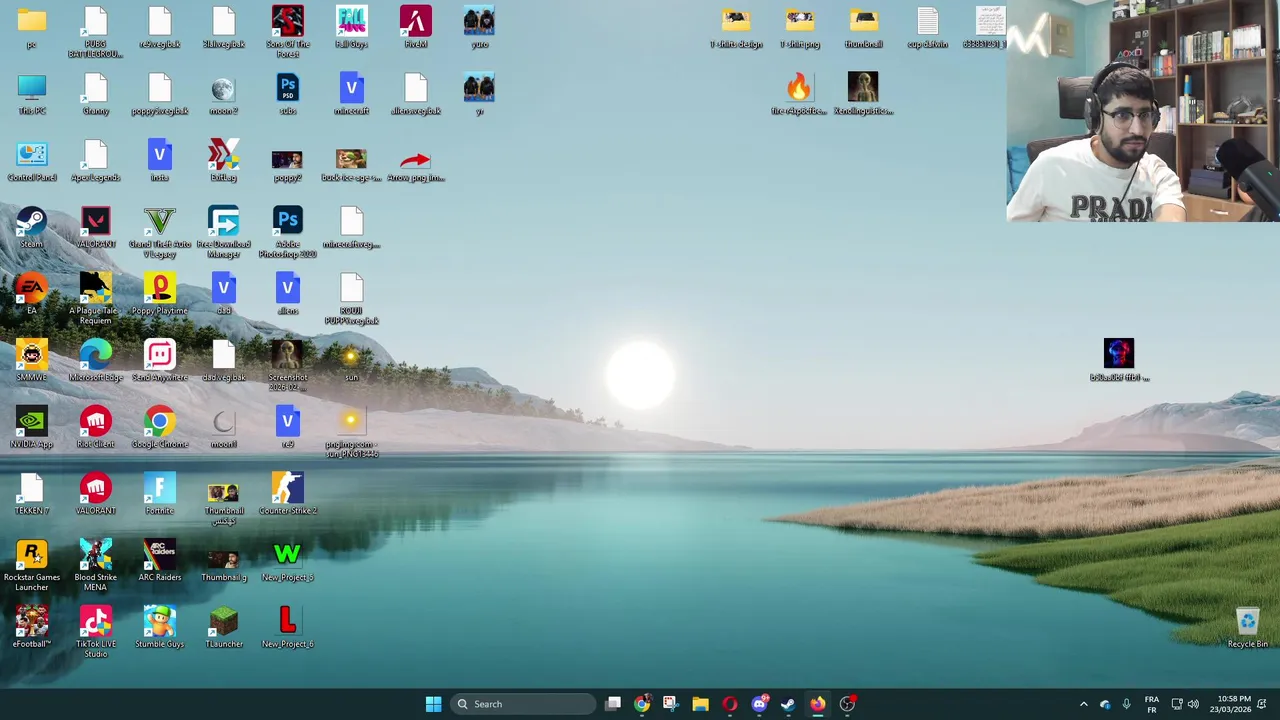Viewport: 1280px width, 720px height.
Task: Open the FRA language switcher
Action: tap(1151, 704)
